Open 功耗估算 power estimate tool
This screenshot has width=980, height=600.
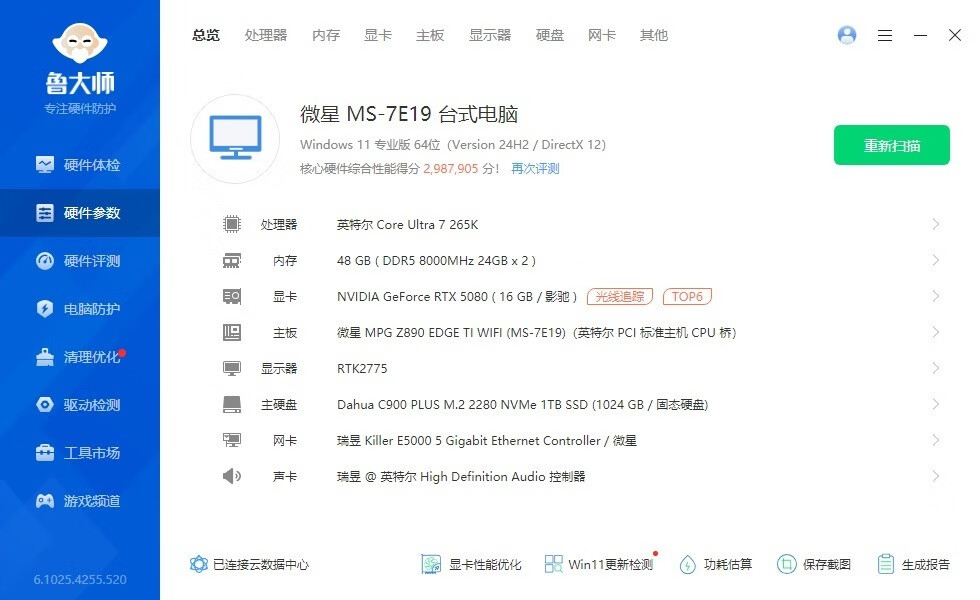click(716, 564)
